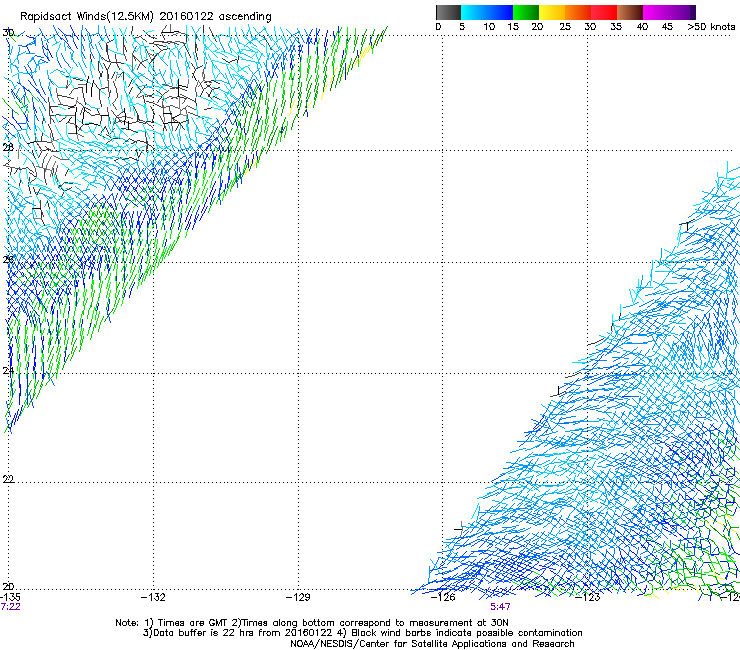Click the longitude label '-135'
Viewport: 740px width, 650px height.
pyautogui.click(x=10, y=597)
